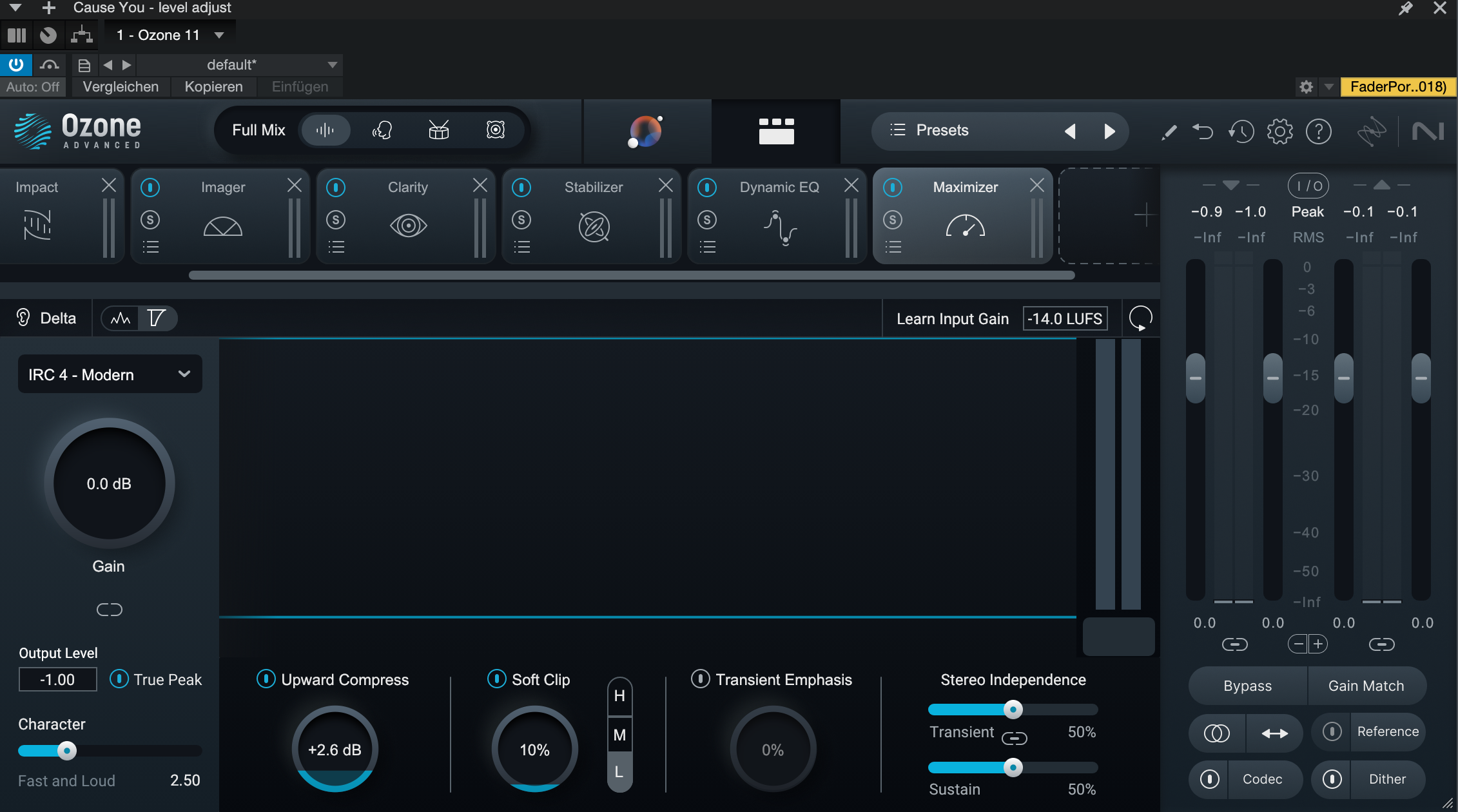Click the Impact module icon

click(37, 224)
